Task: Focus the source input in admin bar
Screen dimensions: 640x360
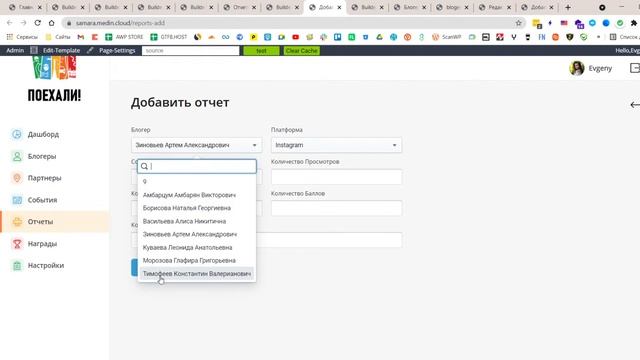Action: (x=191, y=51)
